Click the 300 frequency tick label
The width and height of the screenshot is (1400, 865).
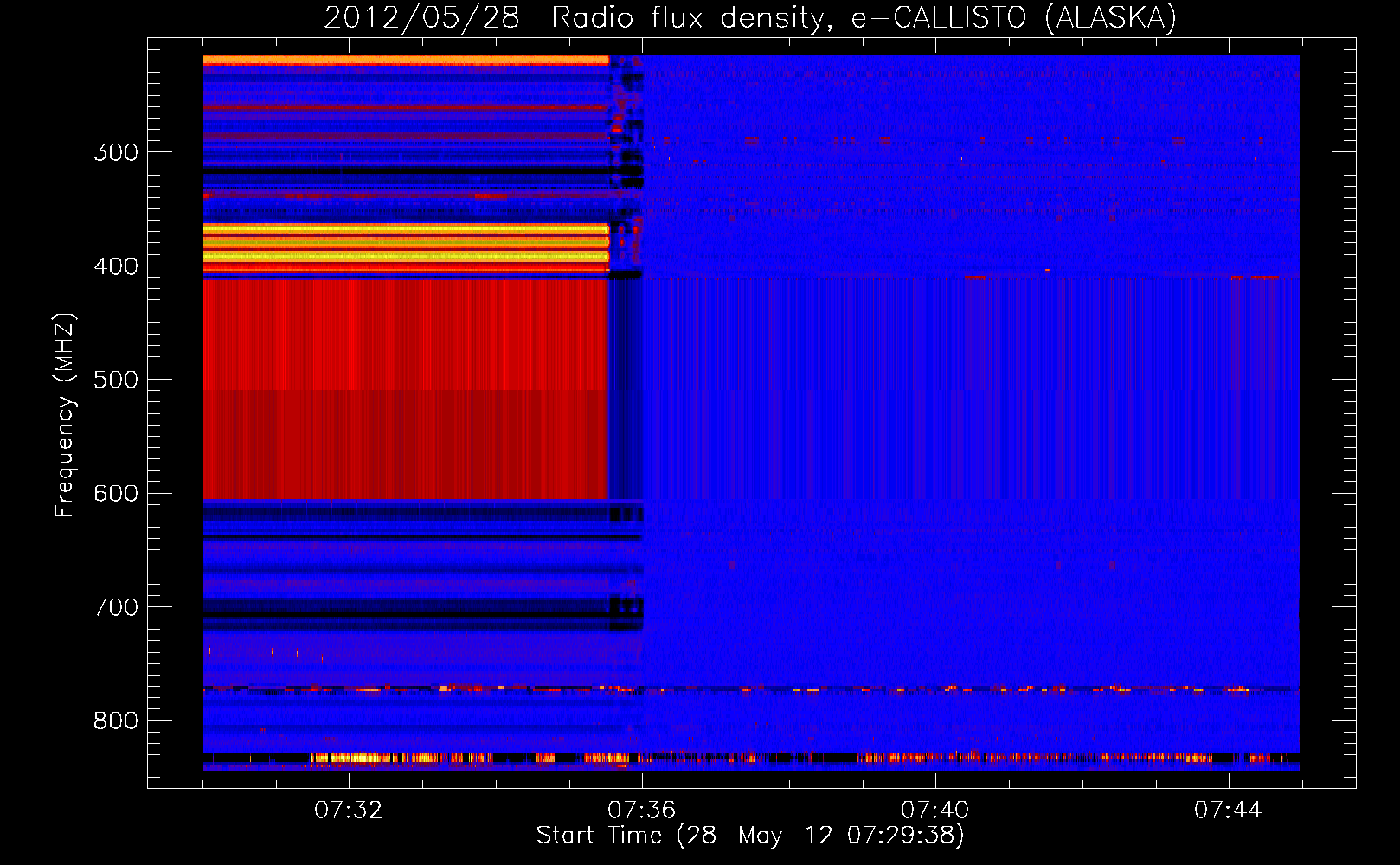click(x=116, y=152)
